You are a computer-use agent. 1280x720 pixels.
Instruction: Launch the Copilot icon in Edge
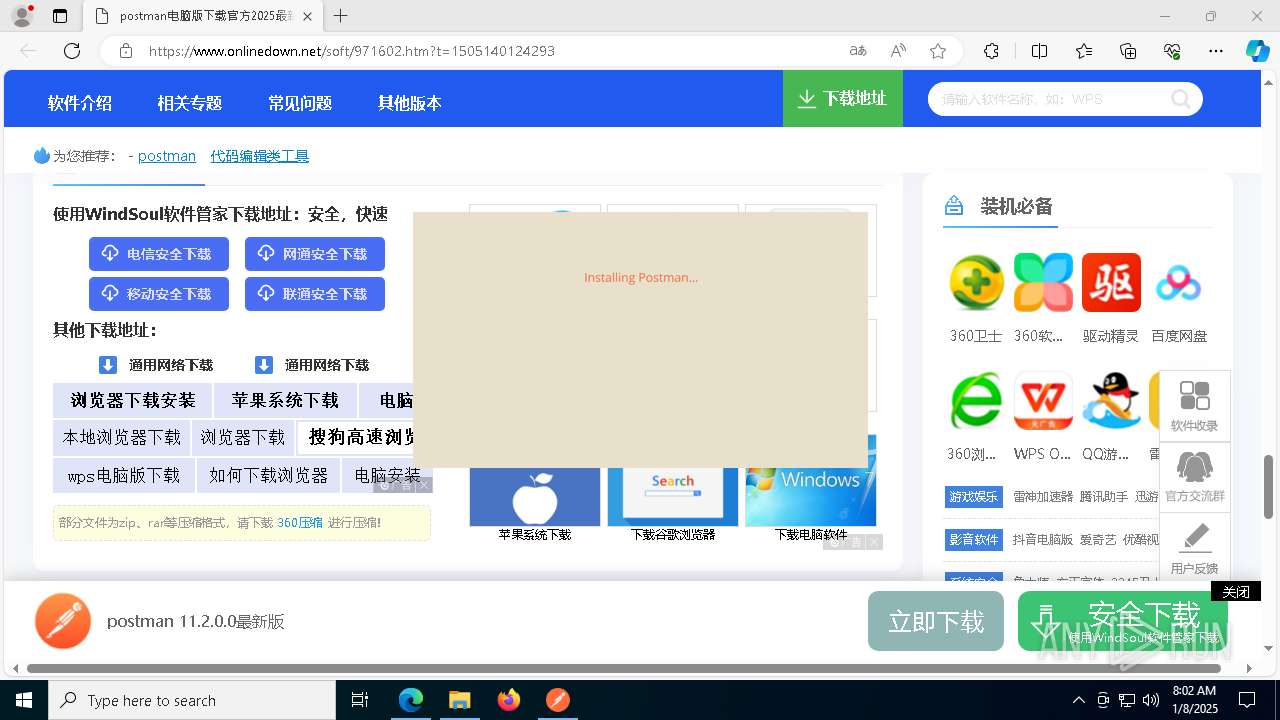[1257, 51]
